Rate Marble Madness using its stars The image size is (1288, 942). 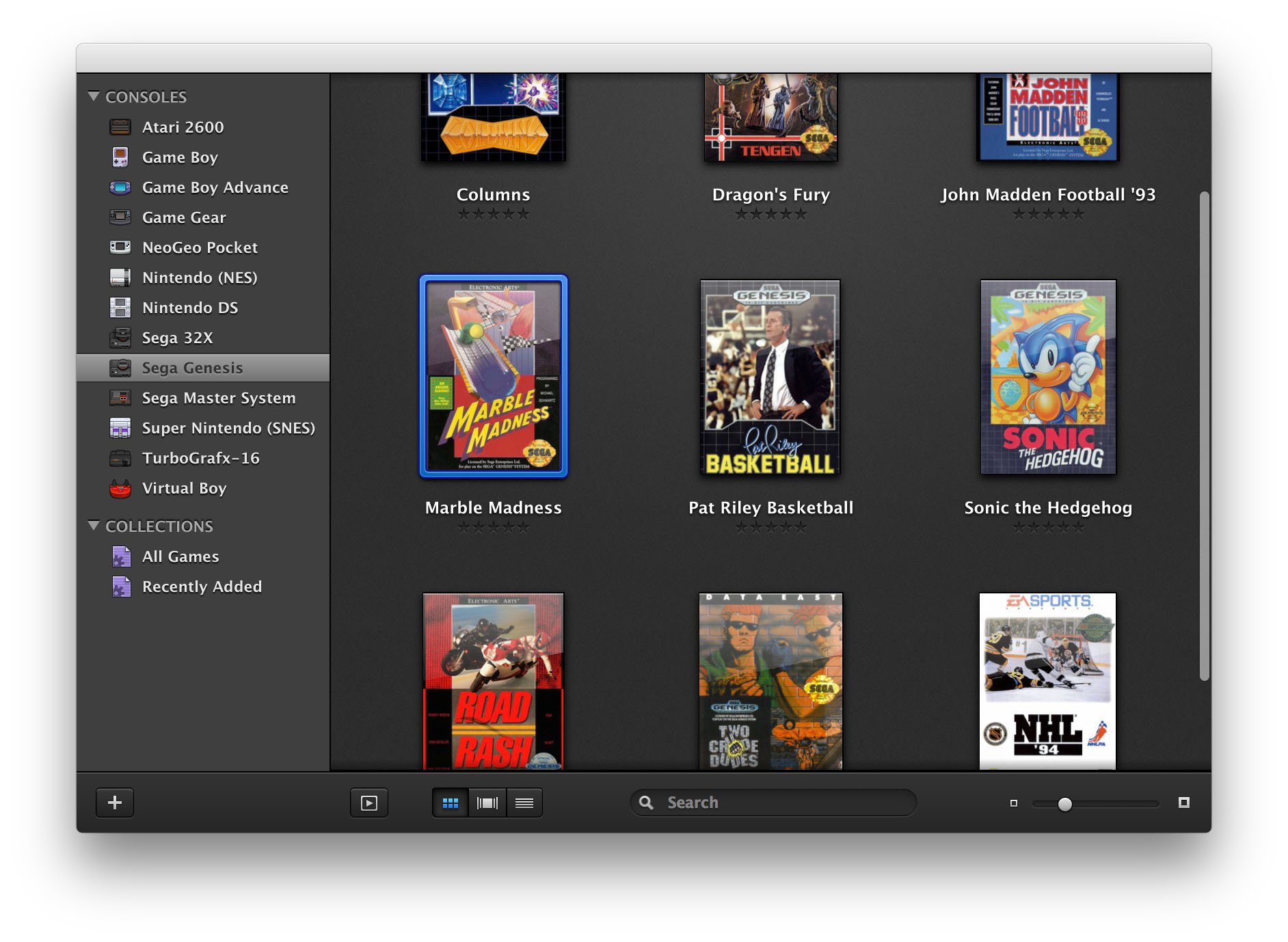(494, 527)
